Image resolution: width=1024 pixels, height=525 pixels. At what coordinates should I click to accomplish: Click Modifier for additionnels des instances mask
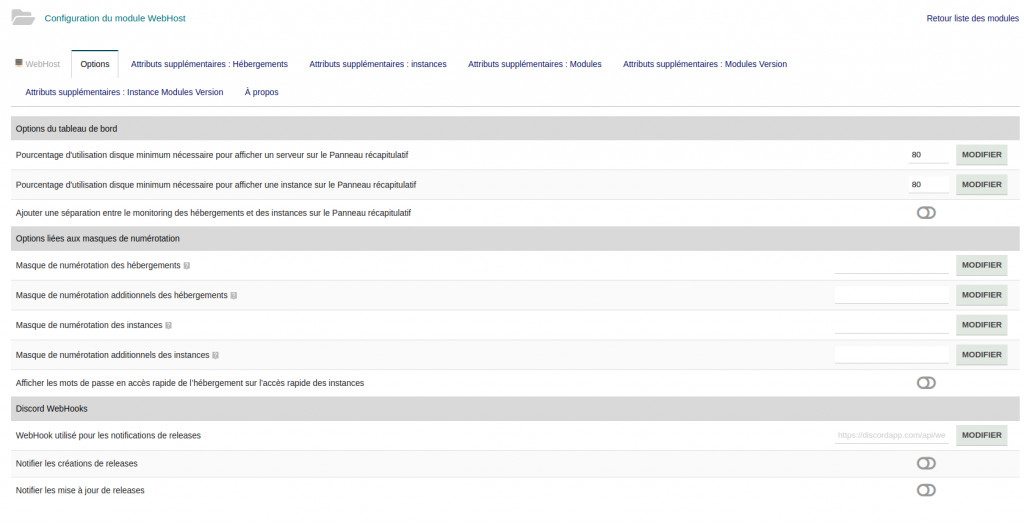(982, 355)
